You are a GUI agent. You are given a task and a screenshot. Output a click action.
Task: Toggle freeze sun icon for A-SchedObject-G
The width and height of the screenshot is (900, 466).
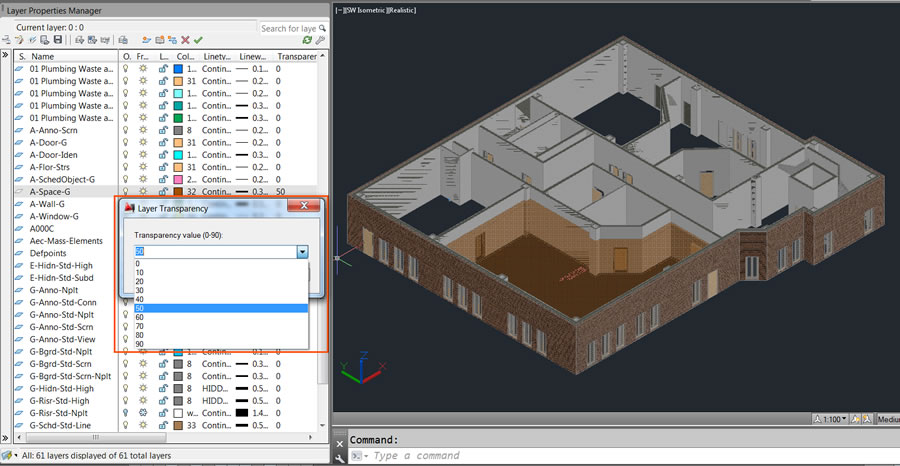142,180
